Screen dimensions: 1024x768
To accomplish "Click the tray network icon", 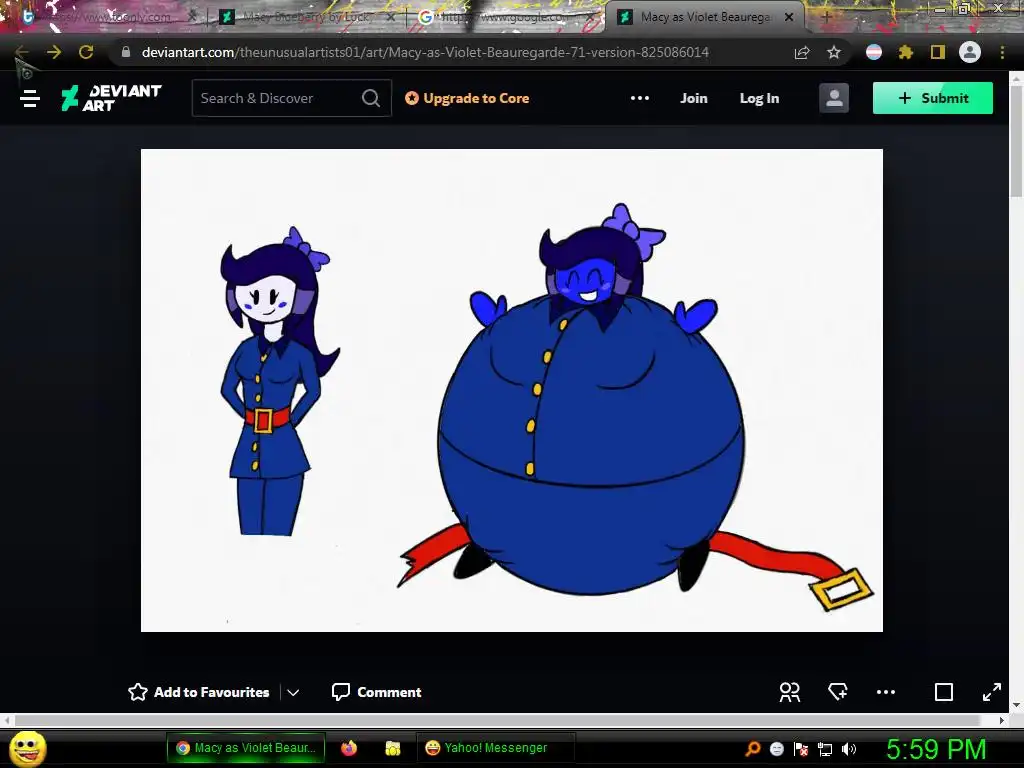I will (825, 749).
